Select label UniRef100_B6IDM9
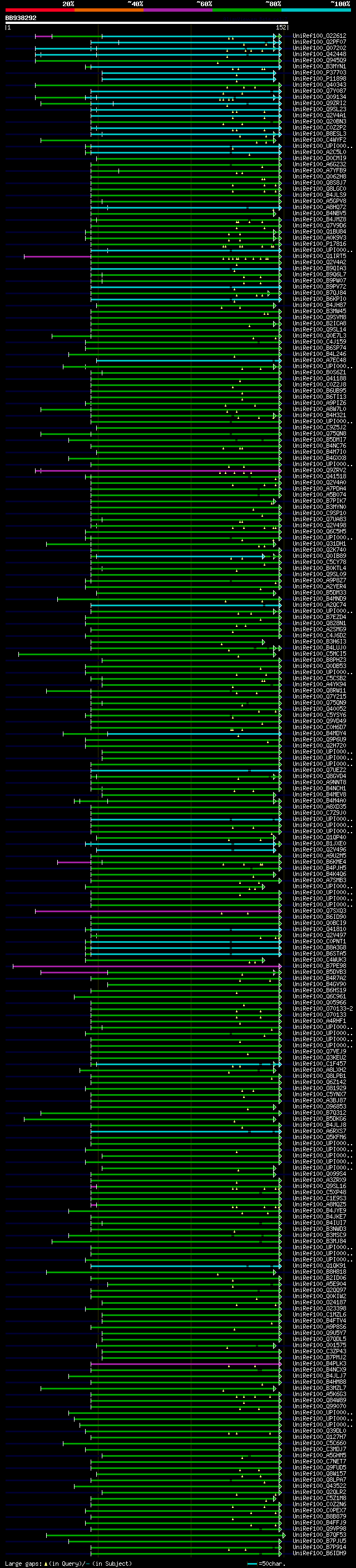 [x=319, y=1554]
